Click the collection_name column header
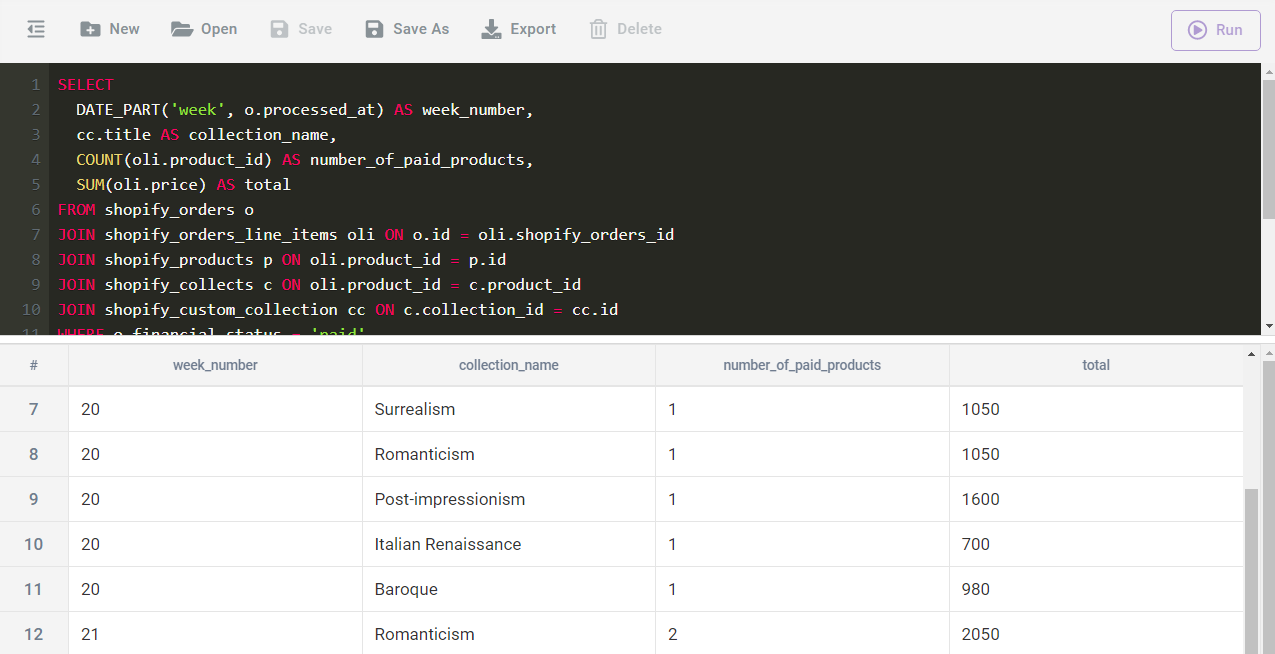Image resolution: width=1275 pixels, height=654 pixels. 509,365
